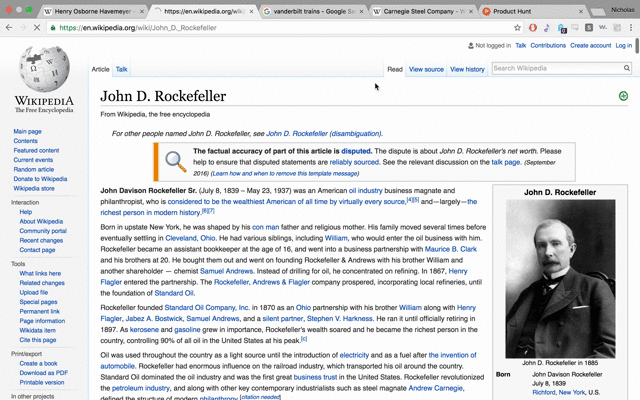Open the talk page link in notice
Image resolution: width=640 pixels, height=400 pixels.
[x=506, y=162]
